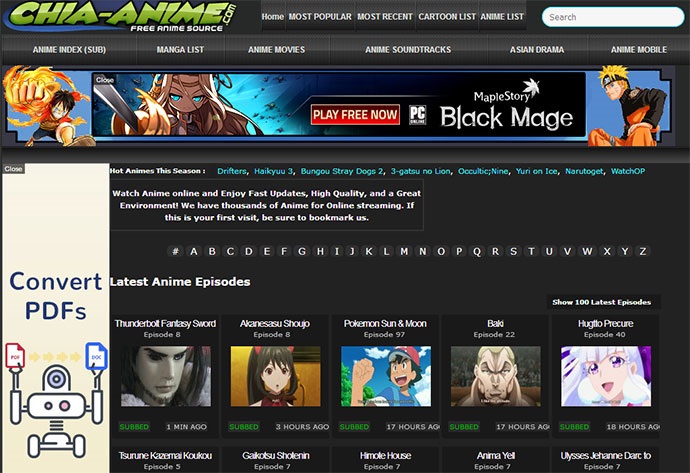
Task: Select letter B in alphabet index
Action: (212, 251)
